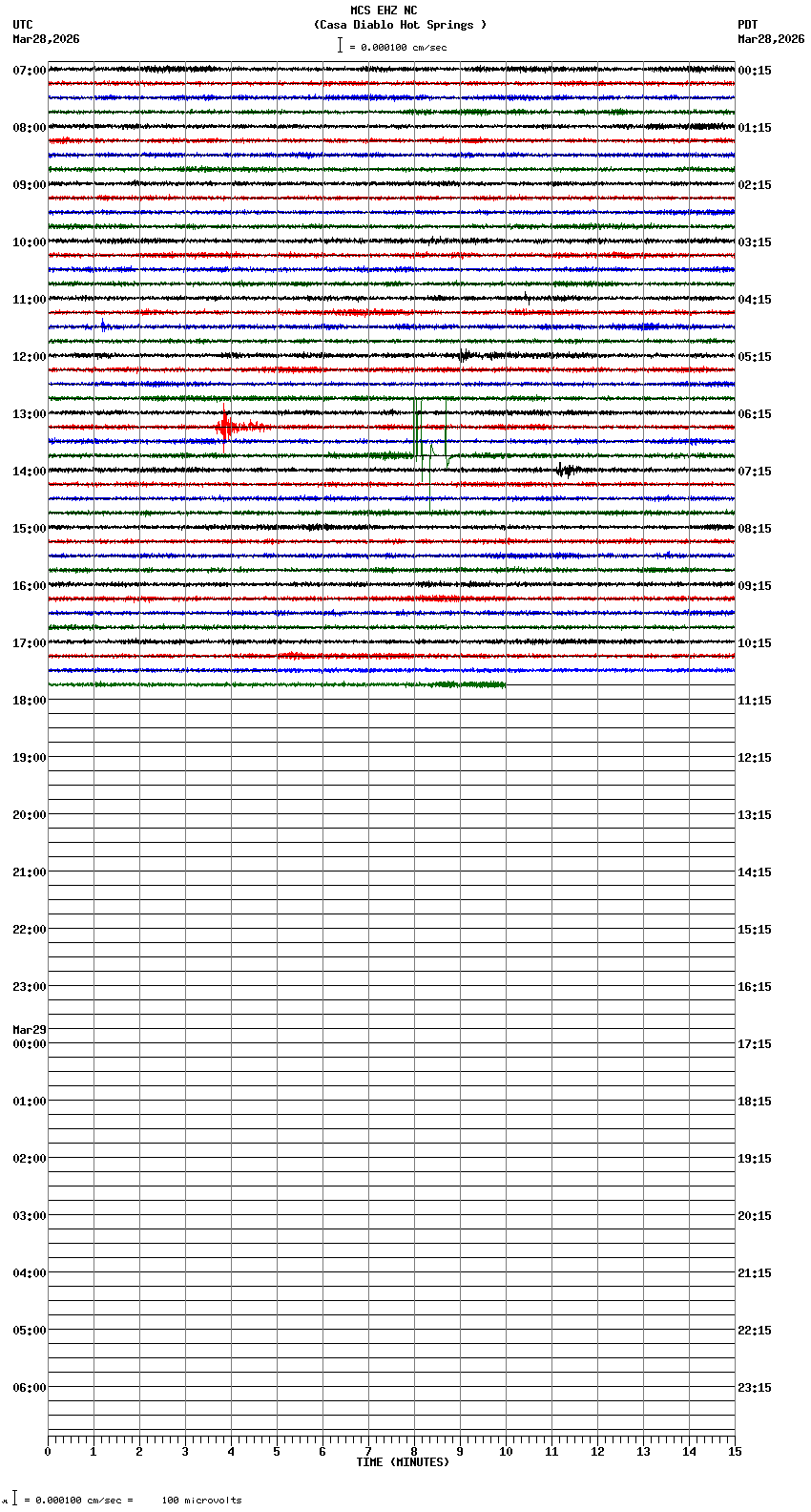Select the 08:00 UTC time label
The image size is (811, 1512).
click(30, 128)
